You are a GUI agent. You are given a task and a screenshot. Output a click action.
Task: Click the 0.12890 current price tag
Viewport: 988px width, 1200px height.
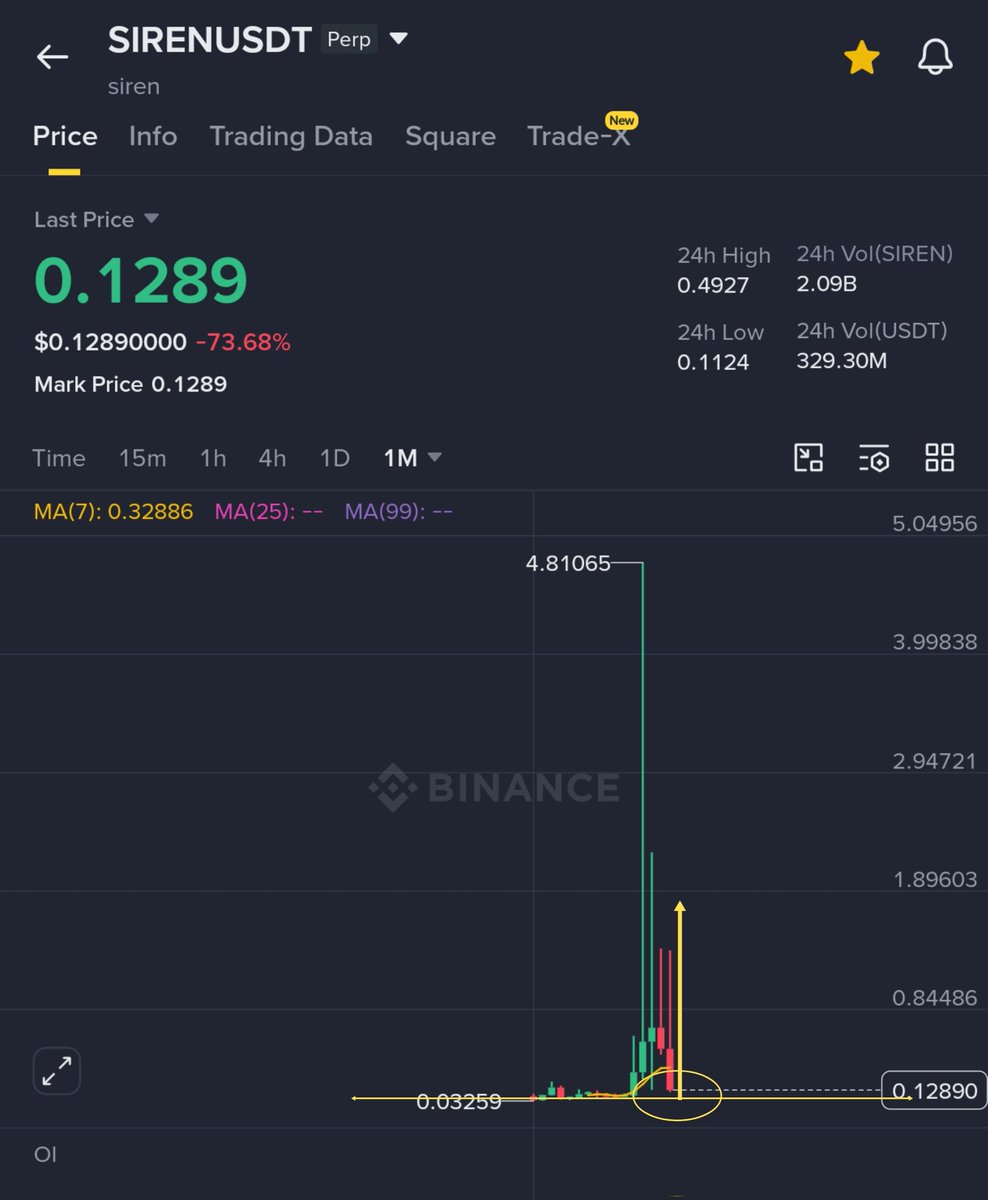pos(934,1090)
